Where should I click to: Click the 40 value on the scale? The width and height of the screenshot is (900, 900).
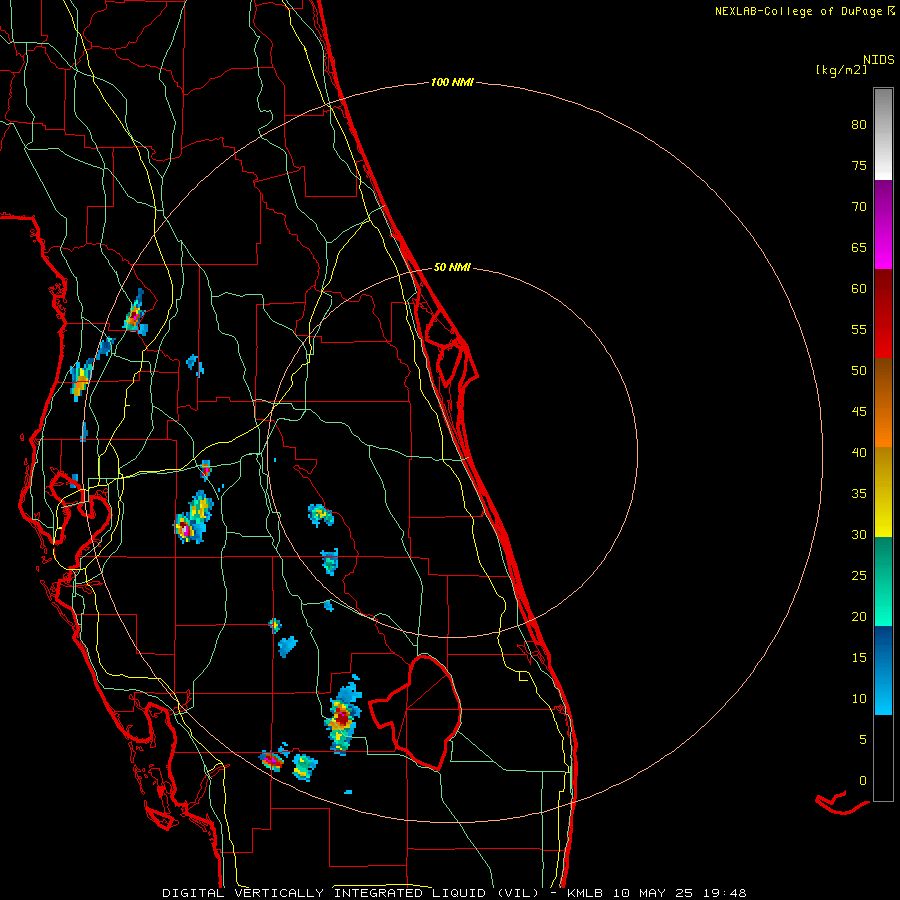(x=859, y=452)
